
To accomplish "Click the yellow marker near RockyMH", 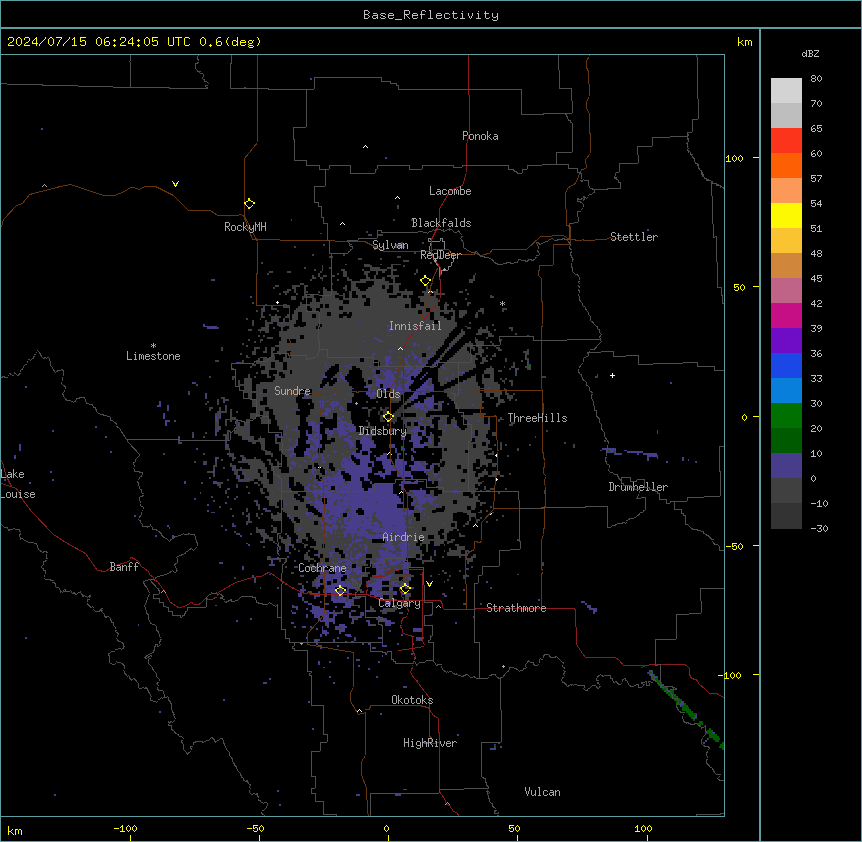I will 250,203.
